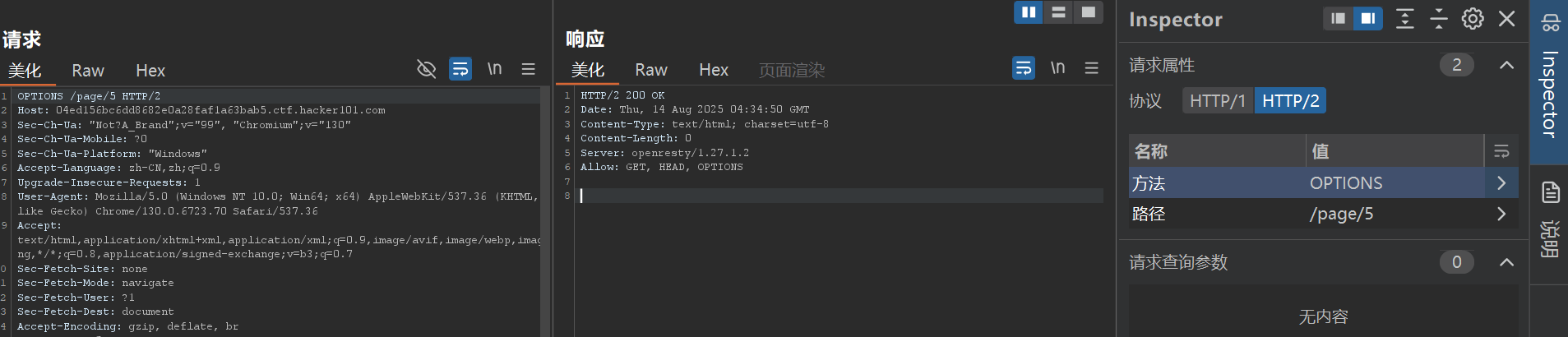Expand the 方法 OPTIONS row chevron

coord(1501,183)
